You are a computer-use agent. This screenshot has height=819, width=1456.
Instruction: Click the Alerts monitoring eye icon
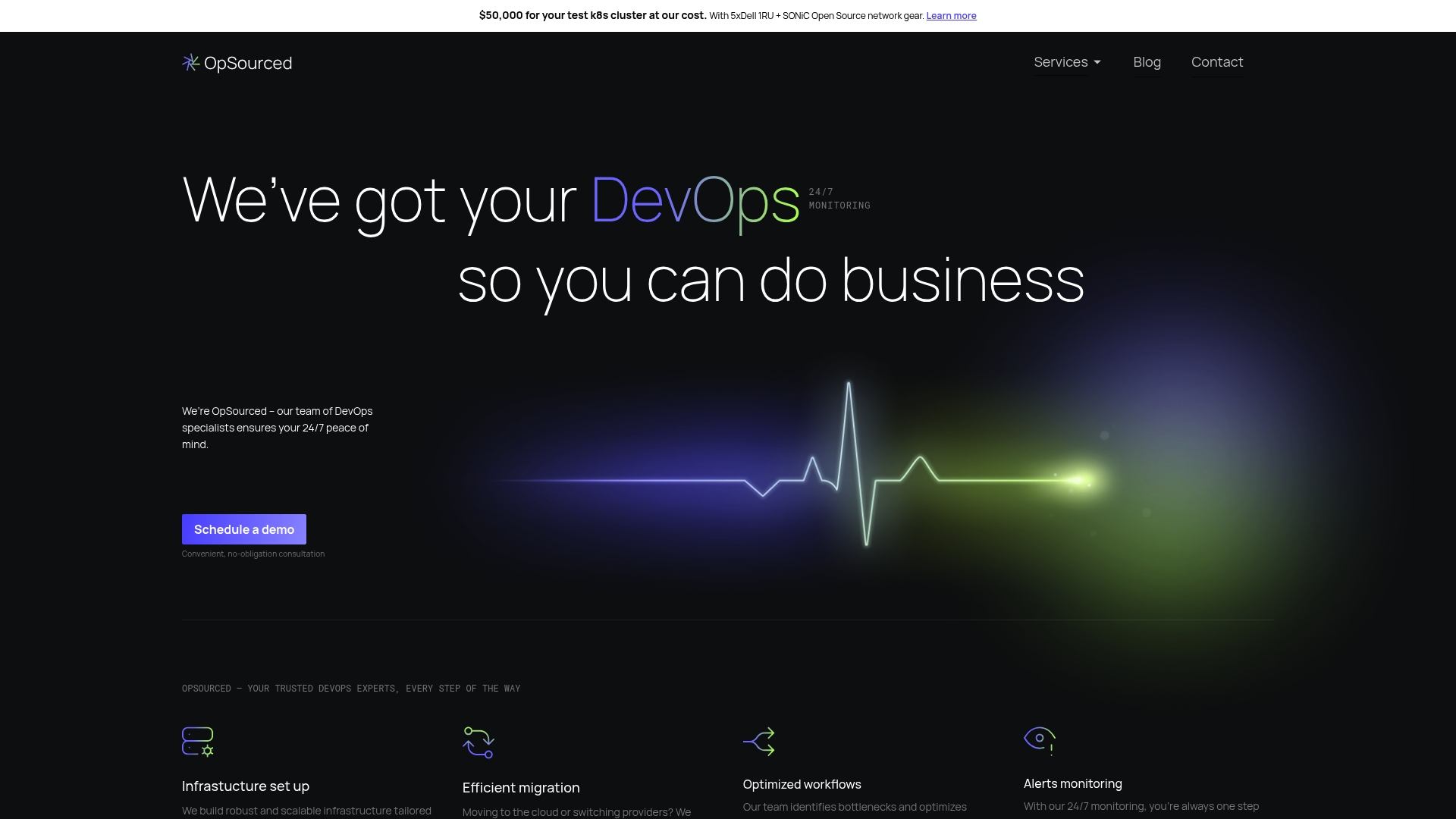pos(1040,741)
